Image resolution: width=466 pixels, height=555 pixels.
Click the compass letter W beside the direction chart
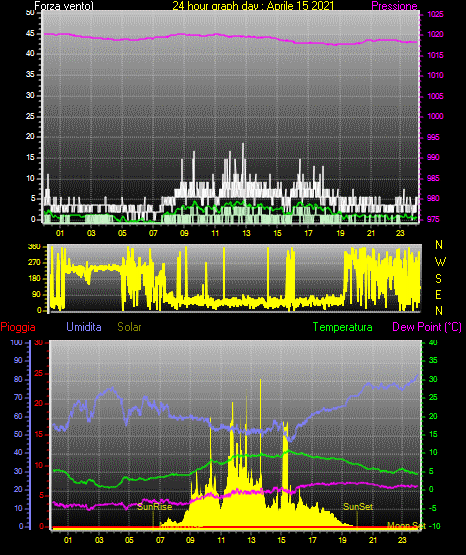(x=440, y=262)
